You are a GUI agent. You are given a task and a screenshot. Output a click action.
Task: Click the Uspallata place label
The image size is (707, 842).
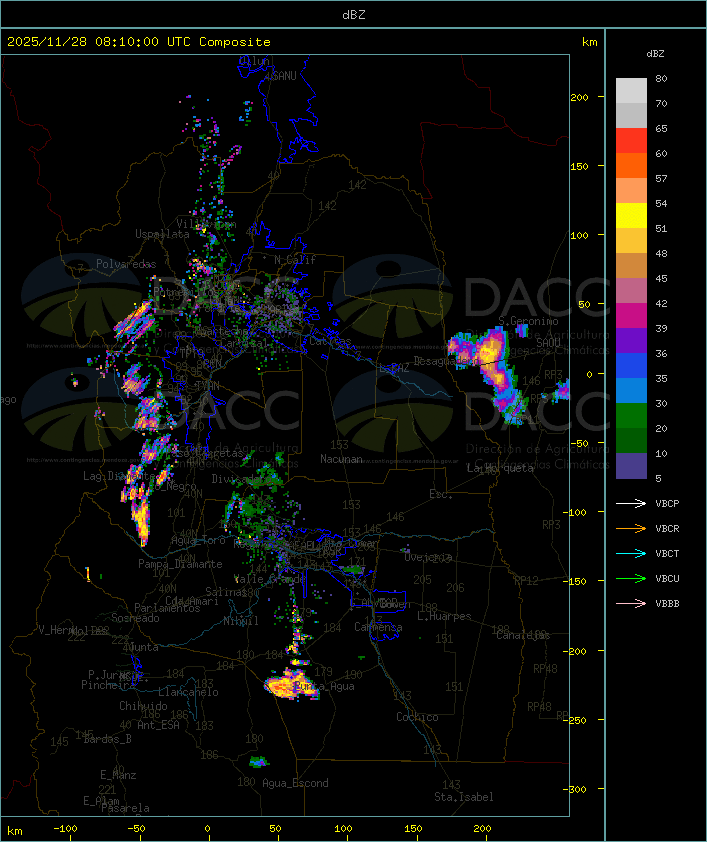click(162, 234)
